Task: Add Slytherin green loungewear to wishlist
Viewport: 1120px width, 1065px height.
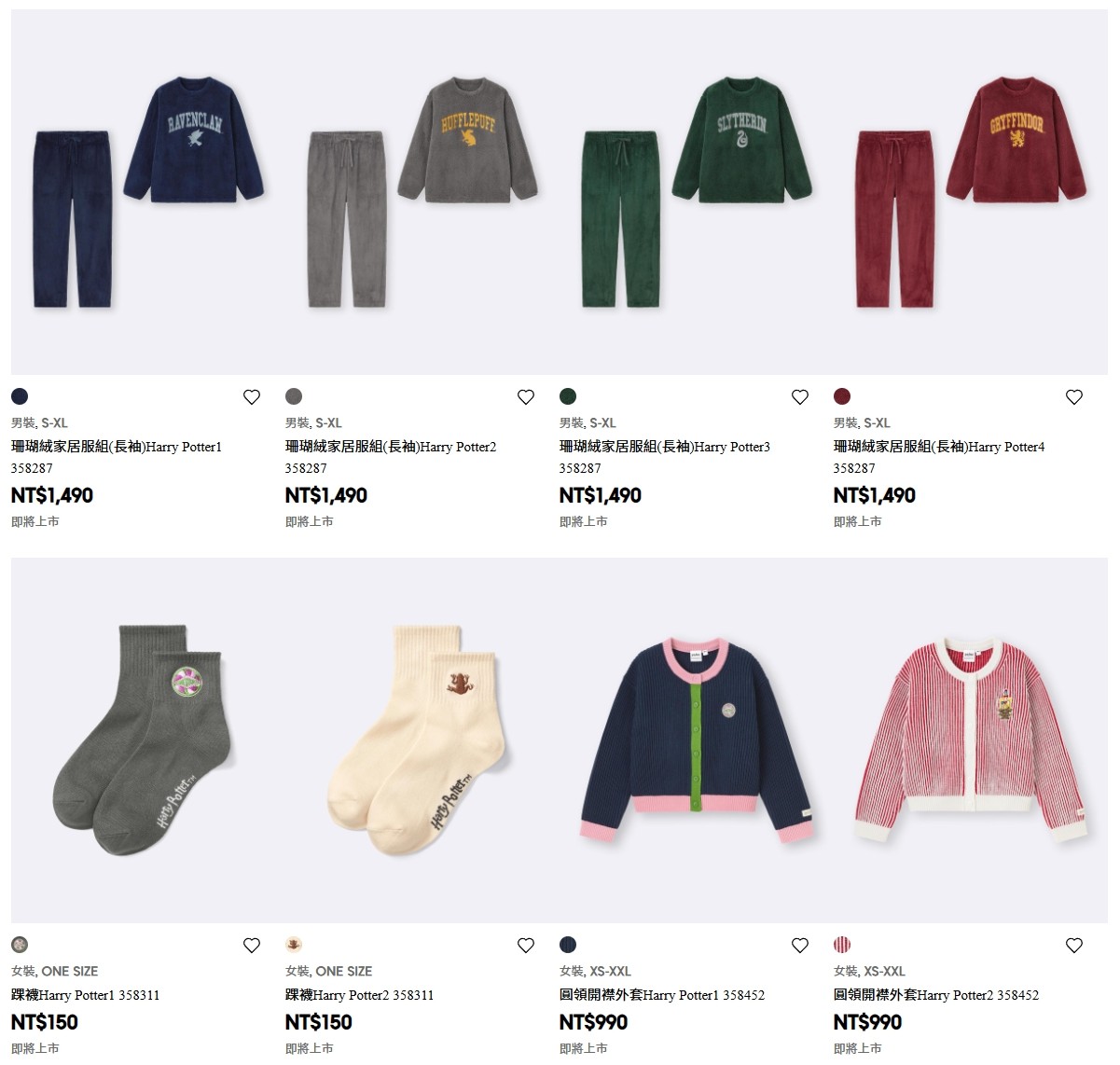Action: 800,397
